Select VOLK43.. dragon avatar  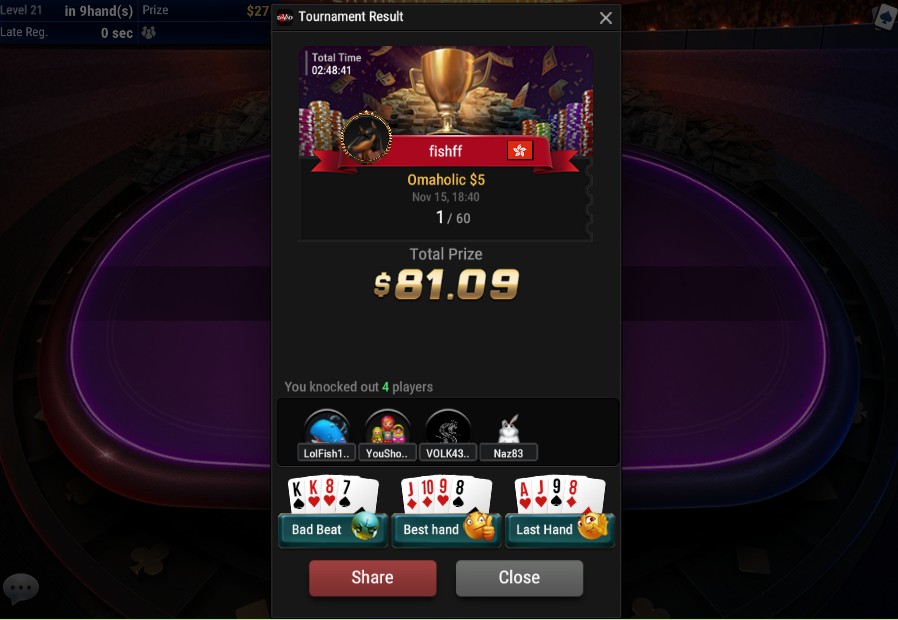click(x=448, y=428)
